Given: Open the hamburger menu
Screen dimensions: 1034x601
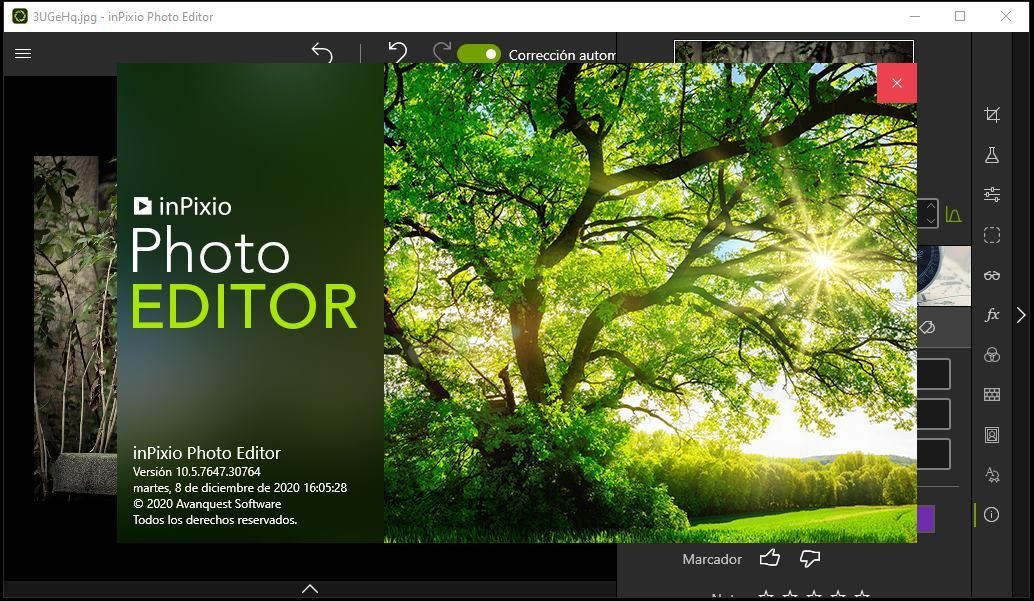Looking at the screenshot, I should [23, 53].
